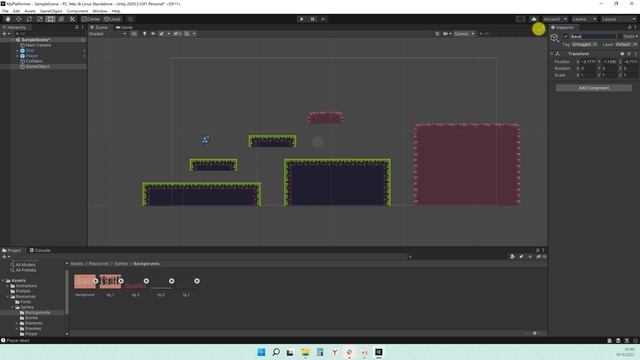
Task: Click the object name field in Inspector
Action: (593, 37)
